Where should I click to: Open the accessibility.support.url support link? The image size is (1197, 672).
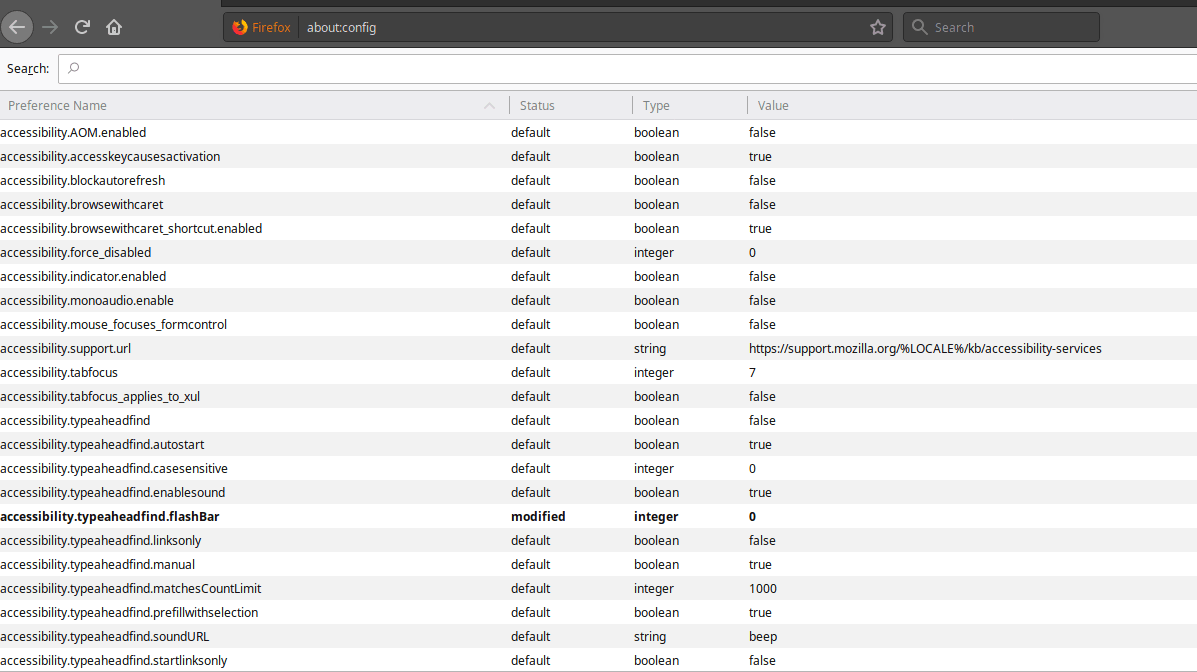(925, 348)
